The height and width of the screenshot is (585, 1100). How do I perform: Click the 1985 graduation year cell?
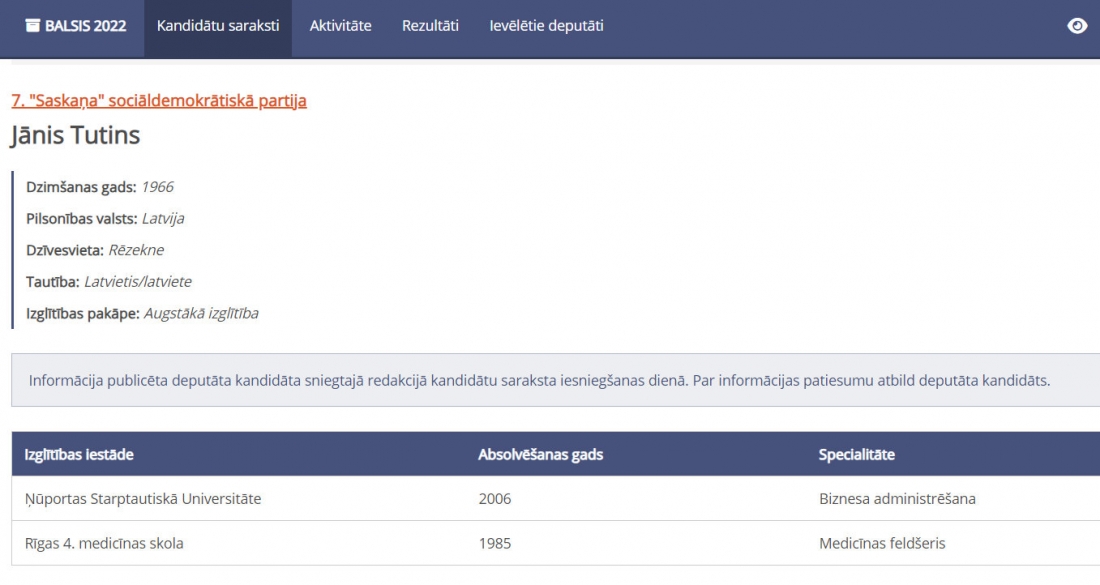(x=494, y=543)
